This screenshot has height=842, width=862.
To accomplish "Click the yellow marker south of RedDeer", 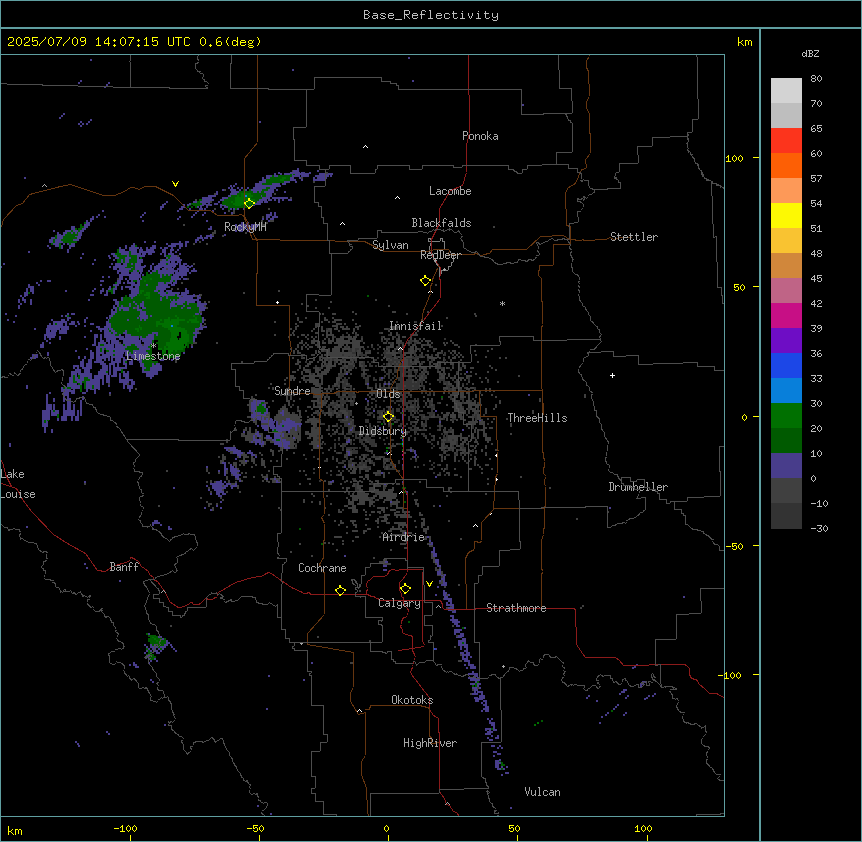I will [x=425, y=281].
